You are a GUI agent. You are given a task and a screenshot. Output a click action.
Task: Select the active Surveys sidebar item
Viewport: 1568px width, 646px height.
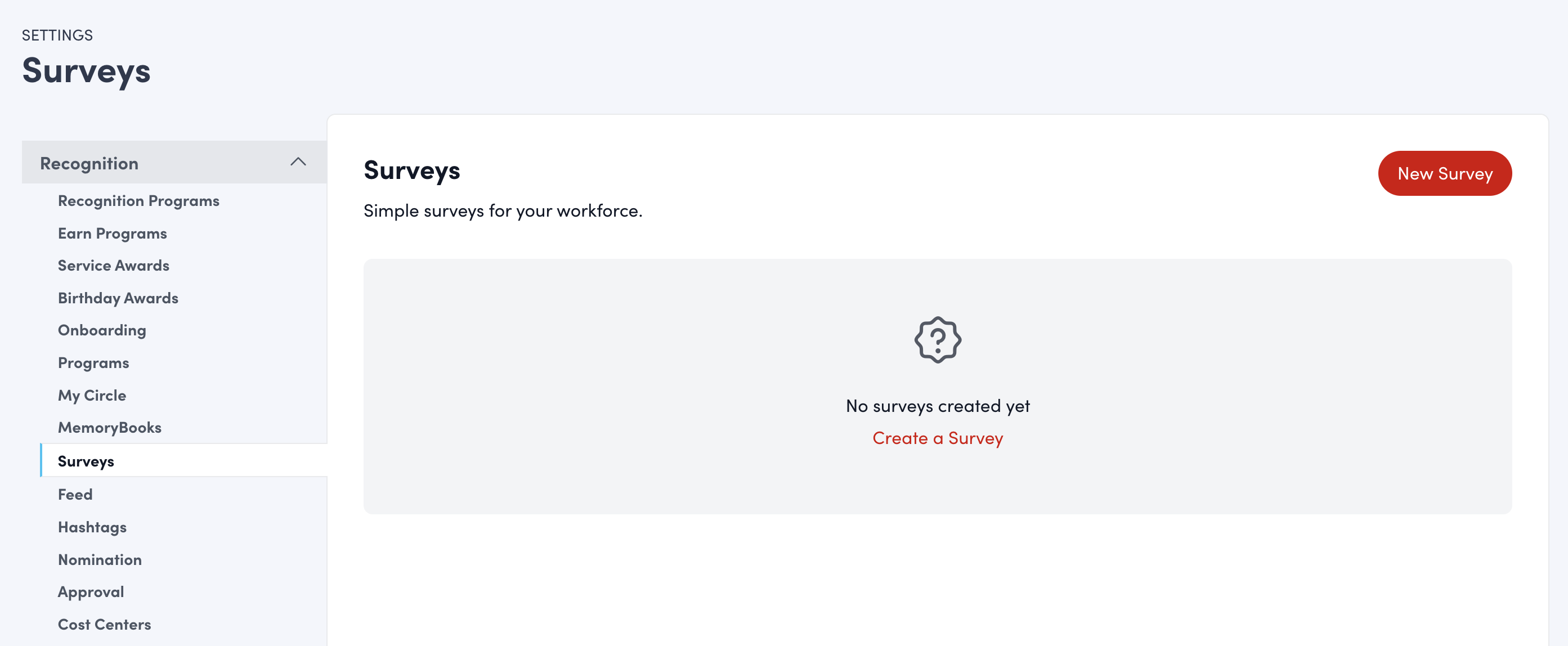tap(86, 461)
